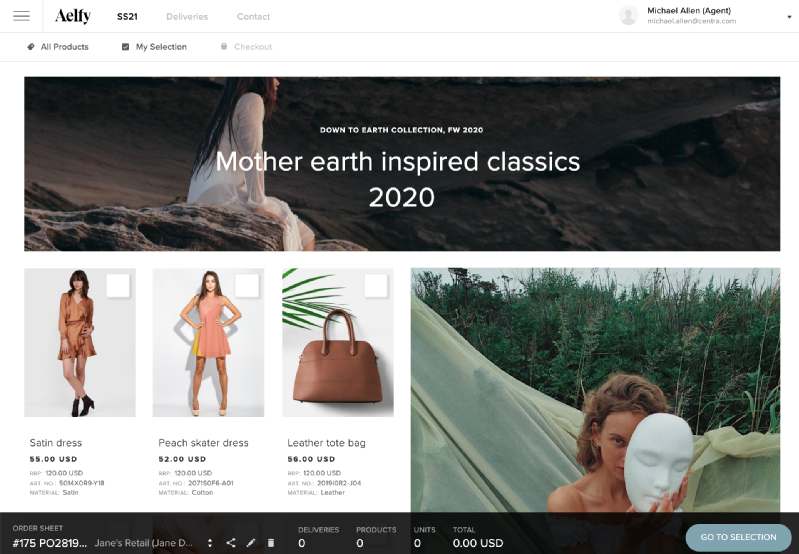Viewport: 799px width, 554px height.
Task: Open the SS21 tab
Action: 127,17
